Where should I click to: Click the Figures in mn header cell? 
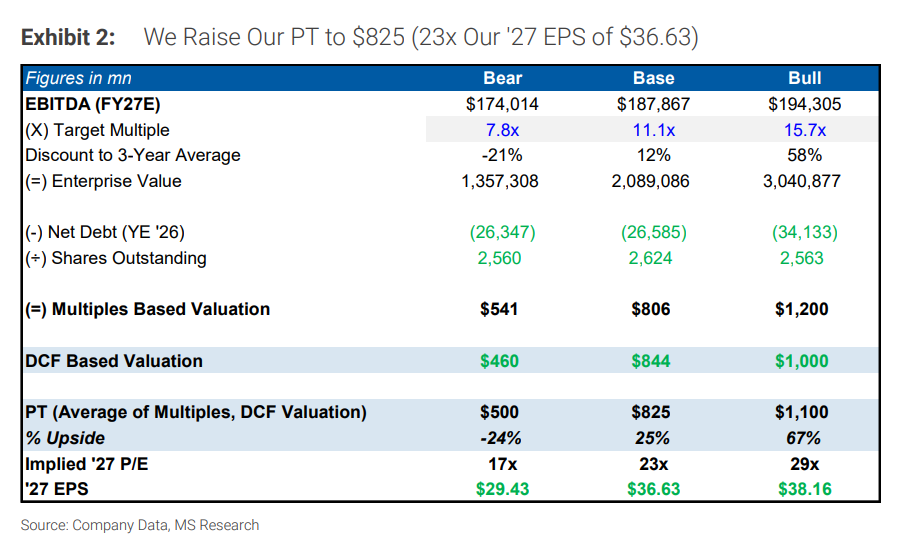(x=78, y=78)
